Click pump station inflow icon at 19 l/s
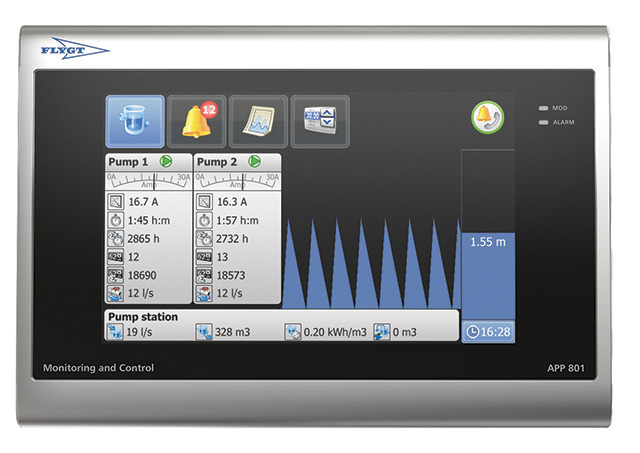Screen dimensions: 640x453 tap(115, 331)
